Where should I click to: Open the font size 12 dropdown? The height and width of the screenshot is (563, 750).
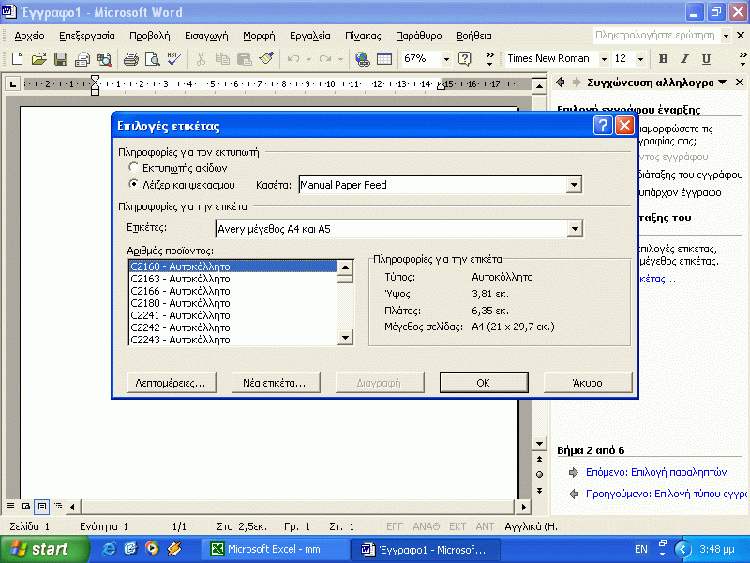coord(640,59)
